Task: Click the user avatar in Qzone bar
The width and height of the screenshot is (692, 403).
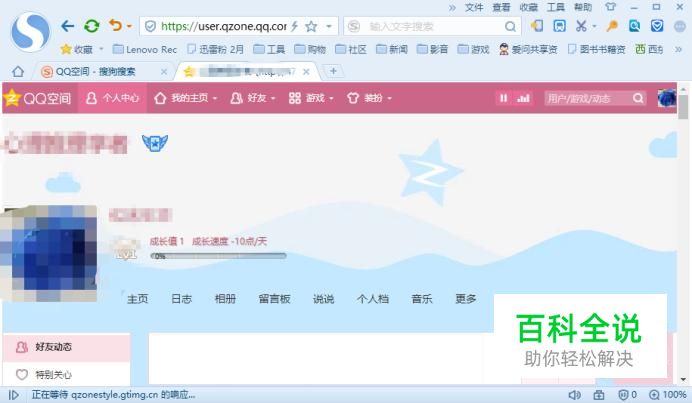Action: 666,98
